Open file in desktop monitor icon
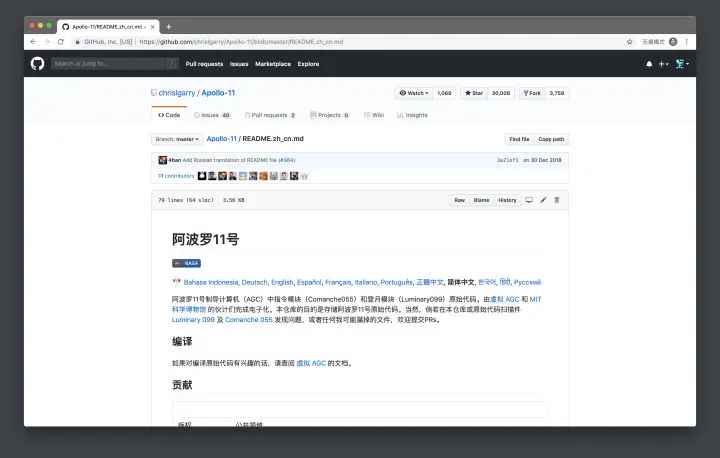The width and height of the screenshot is (720, 458). click(529, 200)
